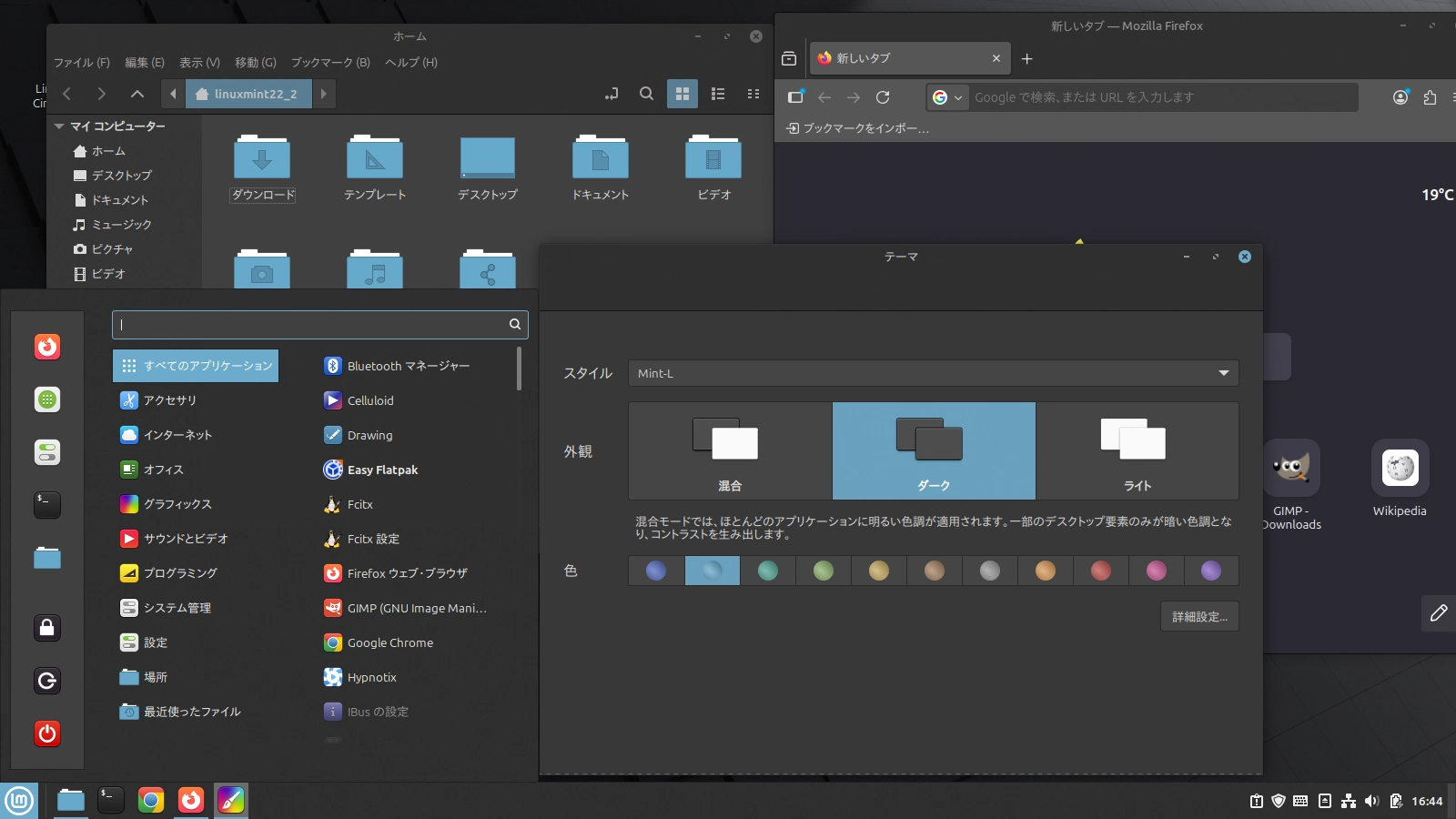This screenshot has height=819, width=1456.
Task: Shut down using the red power icon
Action: 46,733
